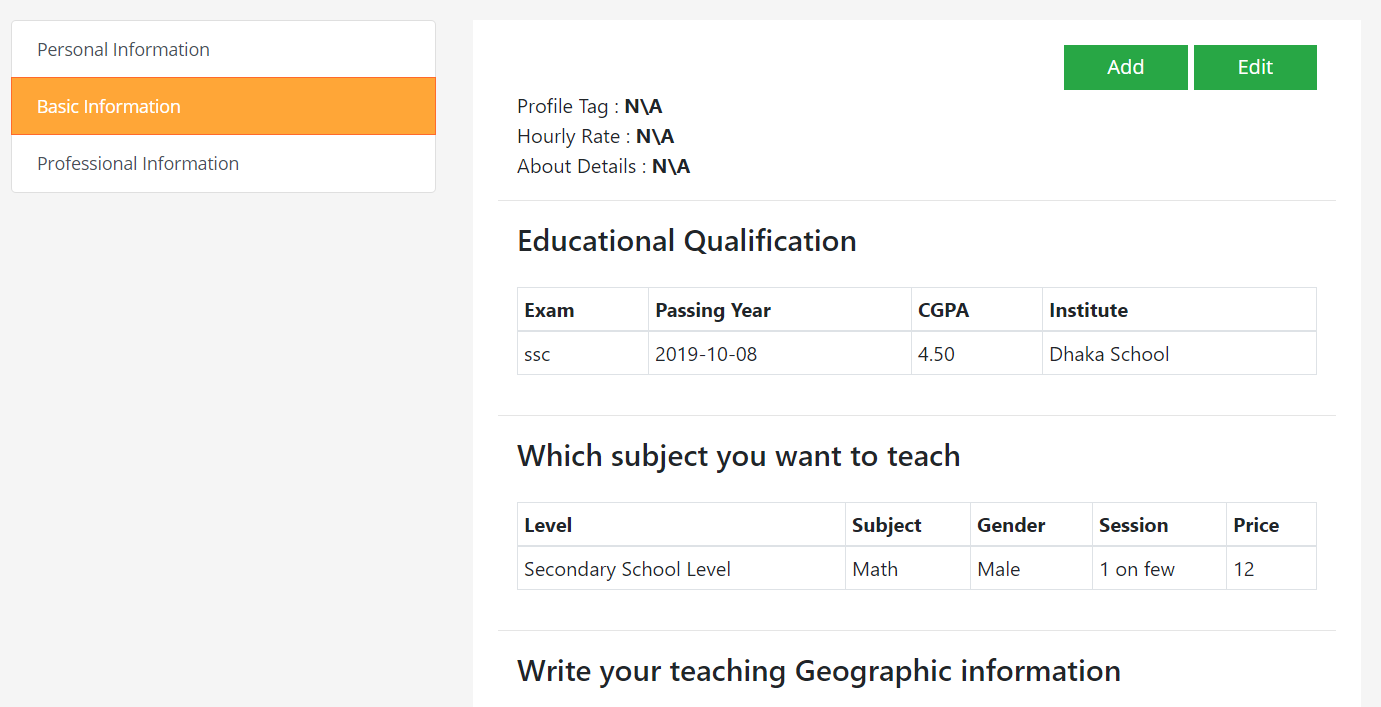This screenshot has height=707, width=1381.
Task: Click the Secondary School Level cell
Action: click(x=681, y=569)
